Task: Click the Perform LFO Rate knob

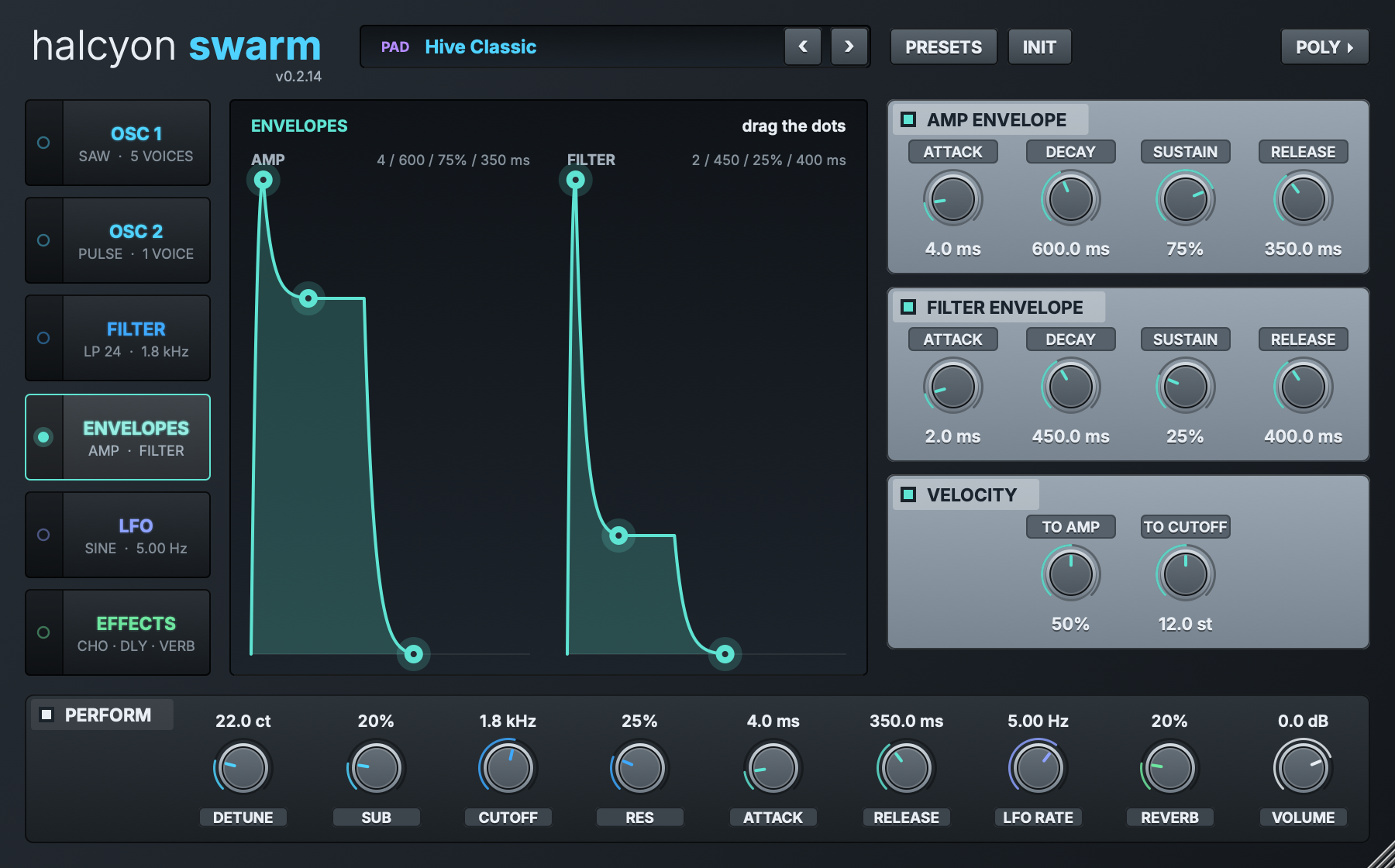Action: pos(1038,768)
